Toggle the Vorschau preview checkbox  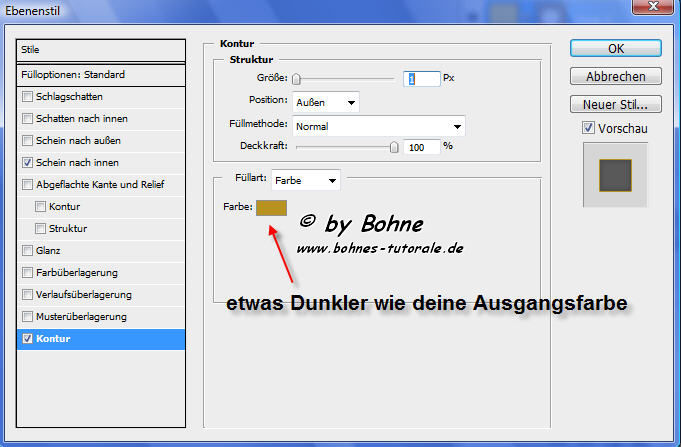[588, 128]
